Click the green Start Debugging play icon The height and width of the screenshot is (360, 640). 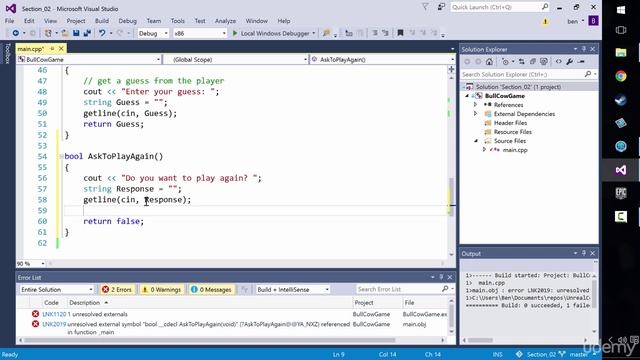point(235,33)
